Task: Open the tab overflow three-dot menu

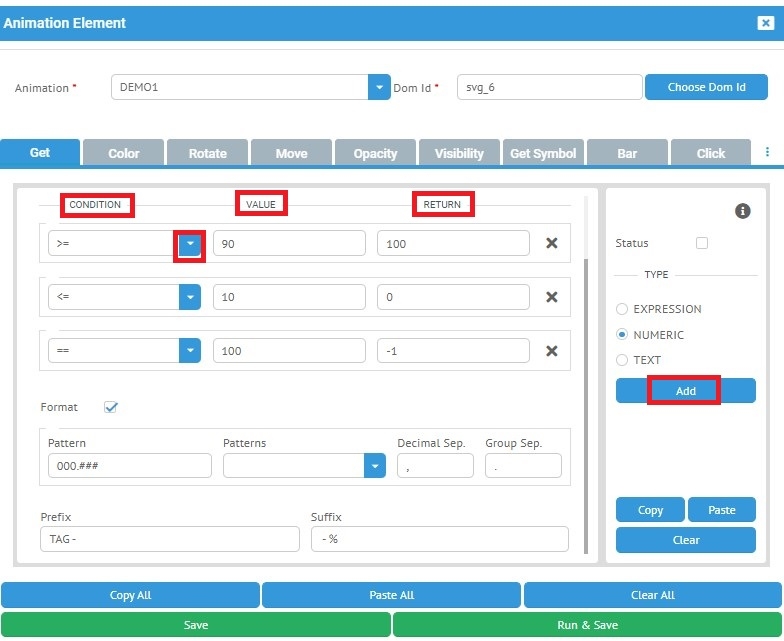Action: pos(767,152)
